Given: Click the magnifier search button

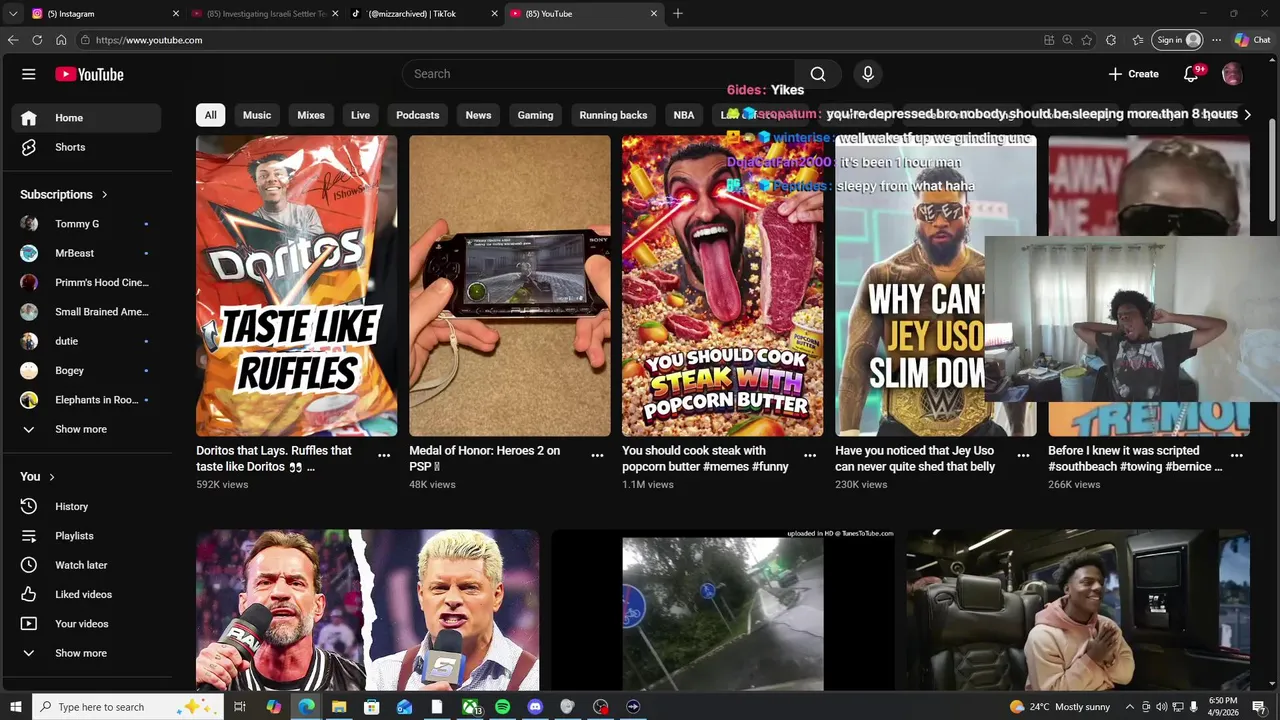Looking at the screenshot, I should tap(818, 74).
